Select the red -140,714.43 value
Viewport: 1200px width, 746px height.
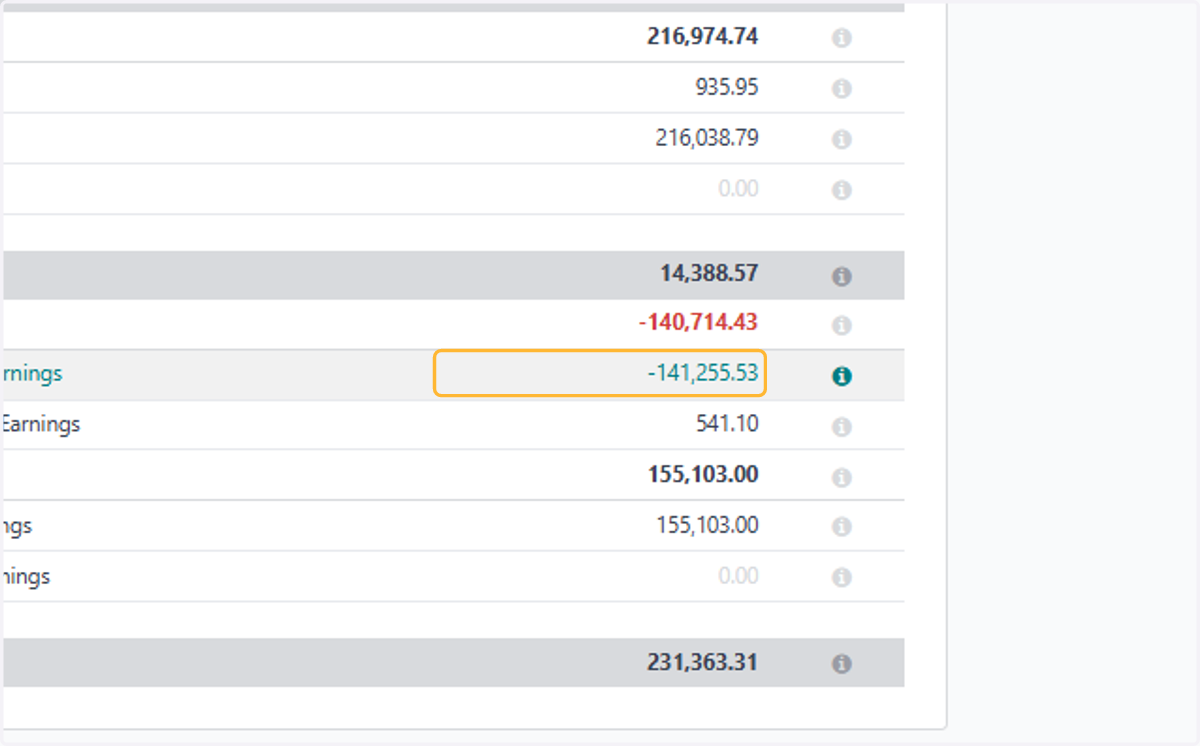[698, 322]
